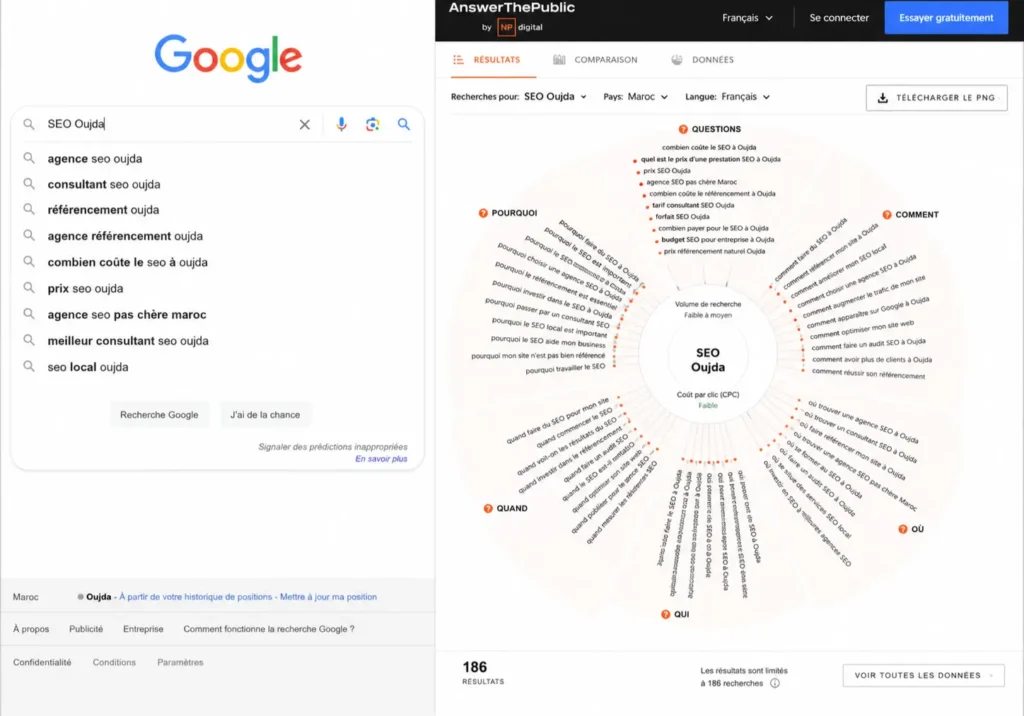Click the central SEO Oujda node in the wheel
The height and width of the screenshot is (716, 1024).
[x=708, y=360]
